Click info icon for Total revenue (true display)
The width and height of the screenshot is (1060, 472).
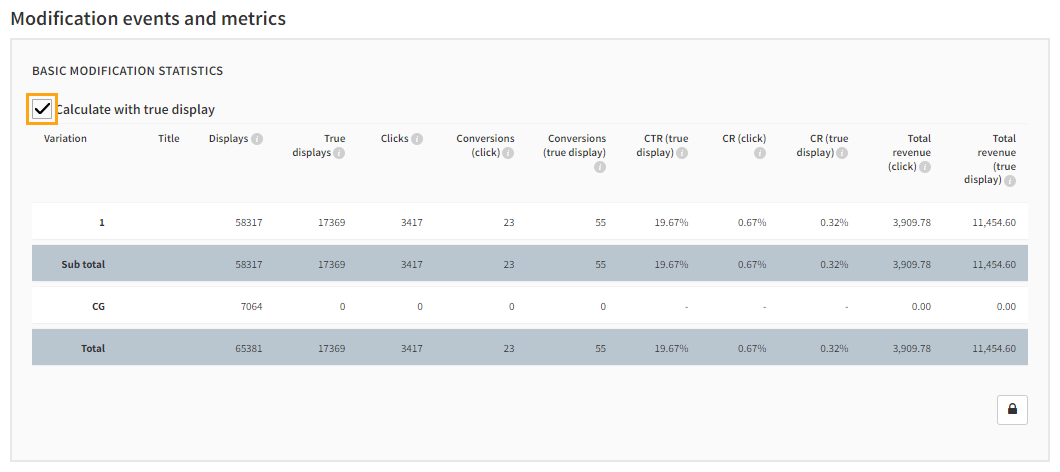pos(1010,181)
